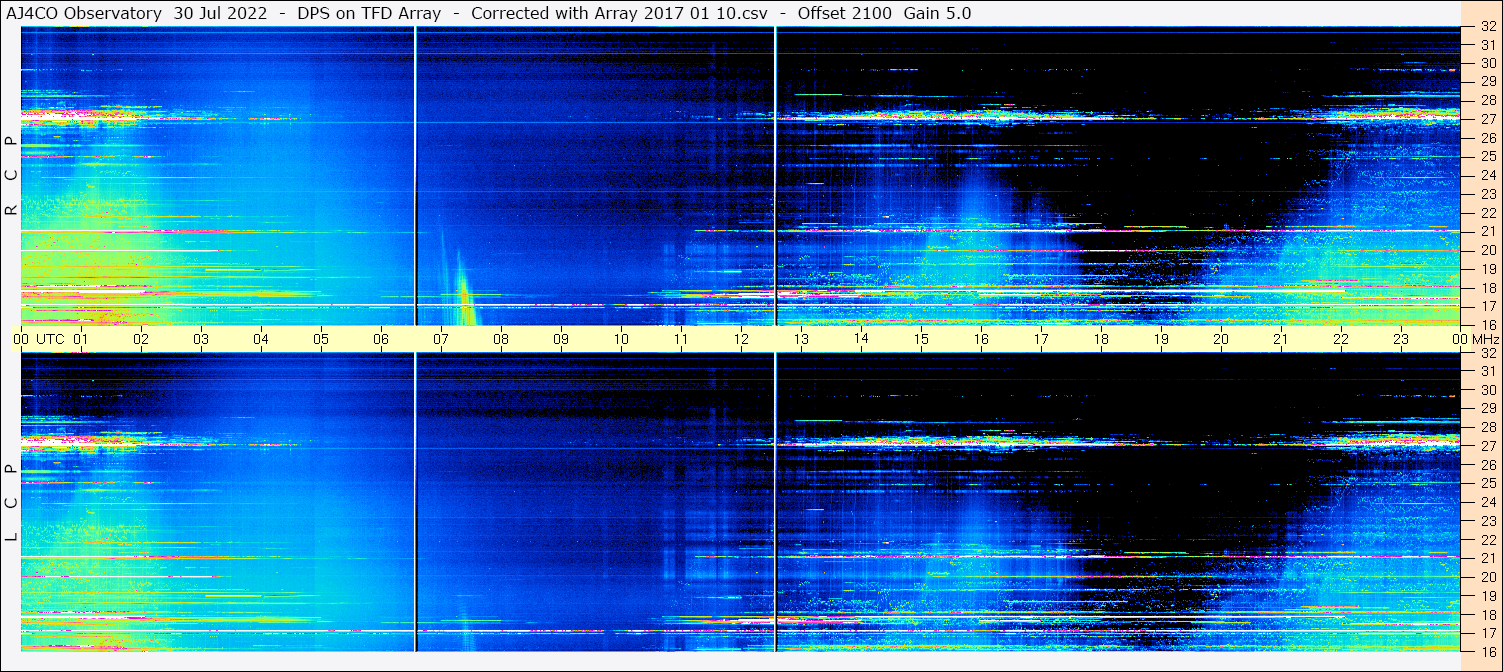Click the 23 MHz tick of RCP panel
Viewport: 1503px width, 672px height.
click(x=1487, y=194)
